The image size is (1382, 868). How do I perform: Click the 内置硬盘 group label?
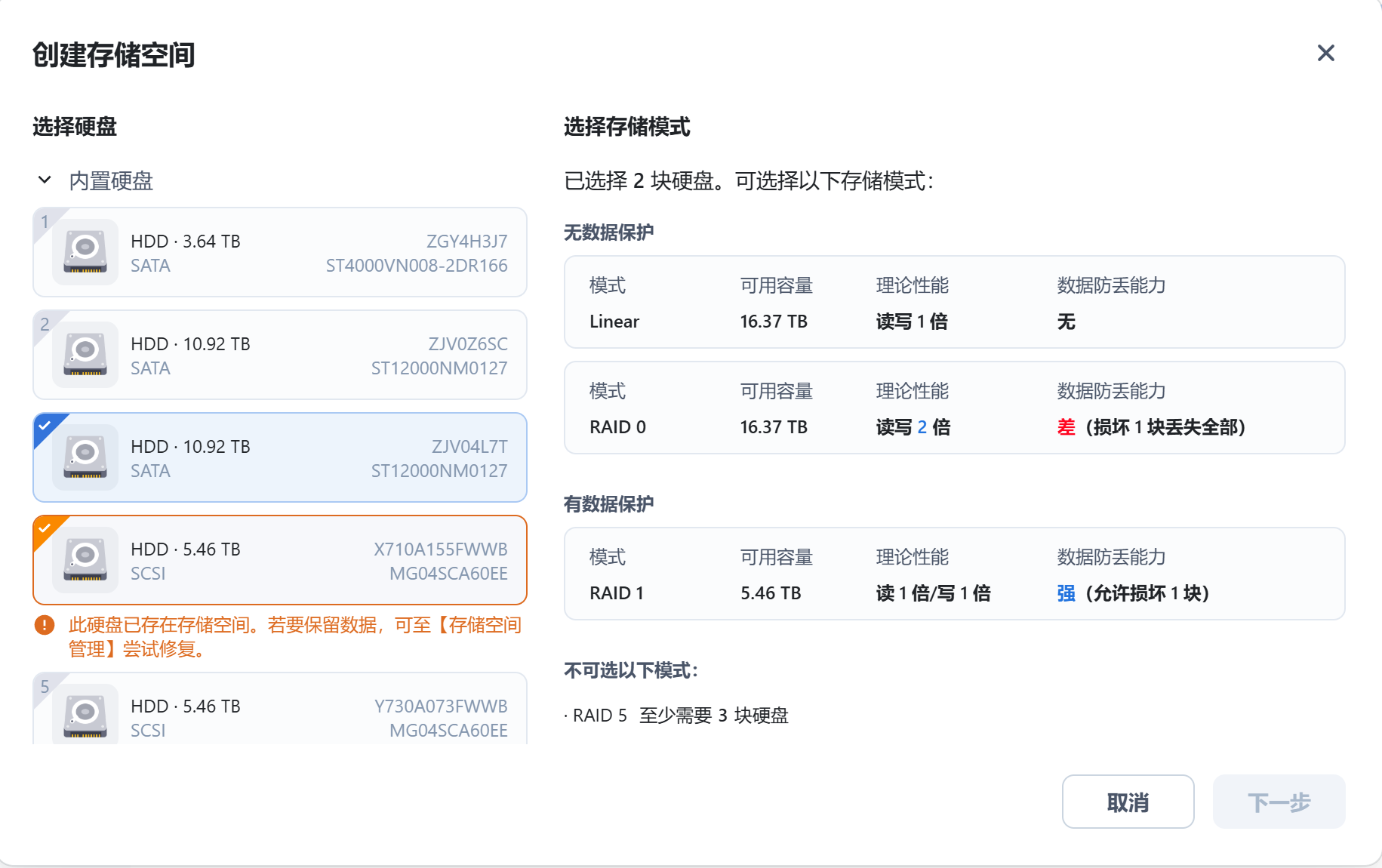point(111,181)
